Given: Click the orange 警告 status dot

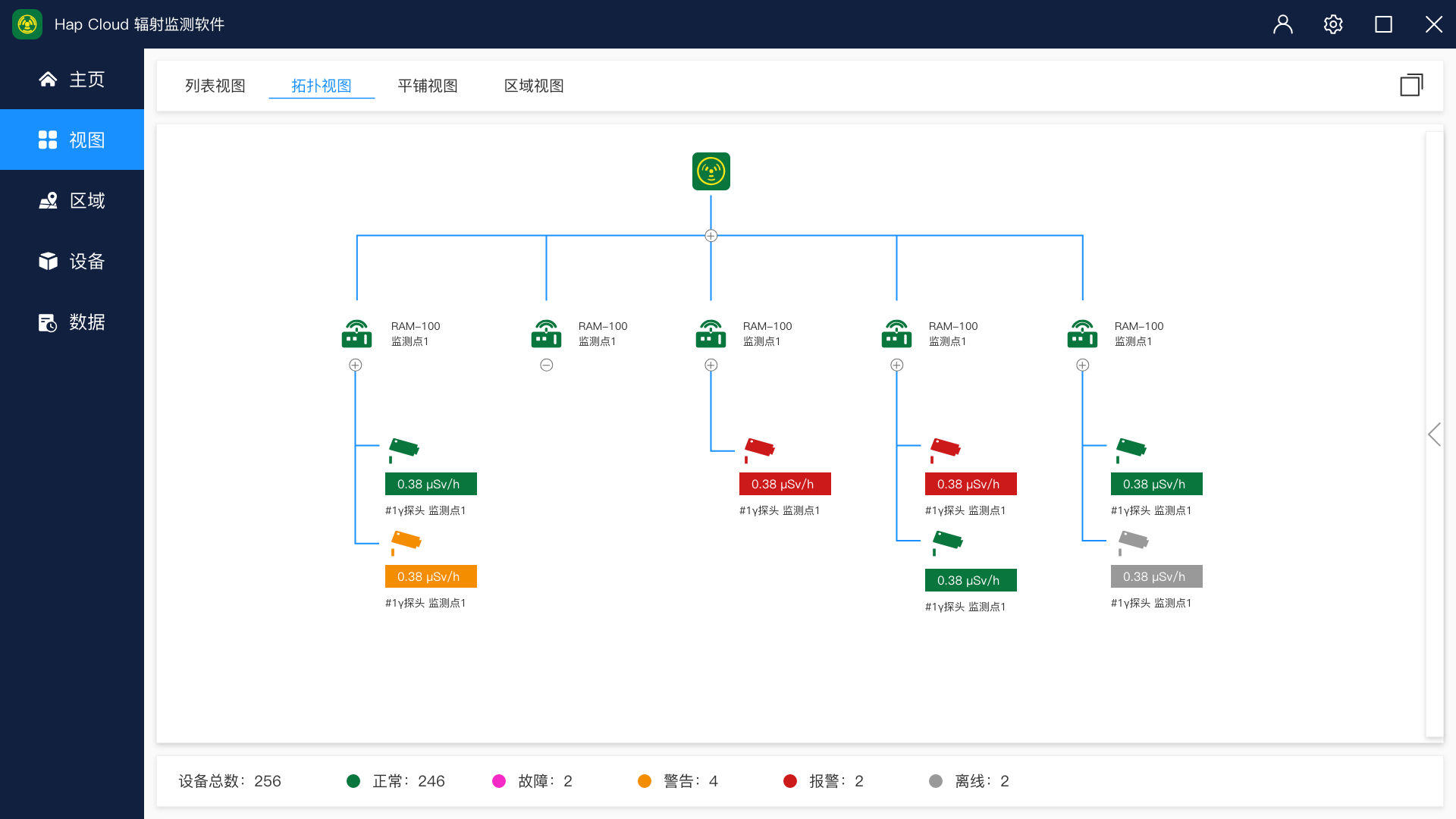Looking at the screenshot, I should pos(645,781).
